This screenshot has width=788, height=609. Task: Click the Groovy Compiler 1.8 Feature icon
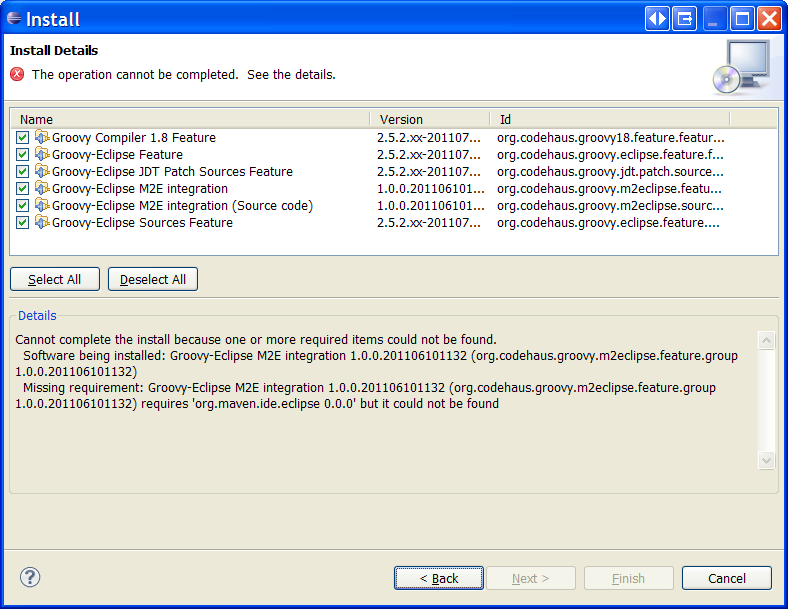(42, 137)
